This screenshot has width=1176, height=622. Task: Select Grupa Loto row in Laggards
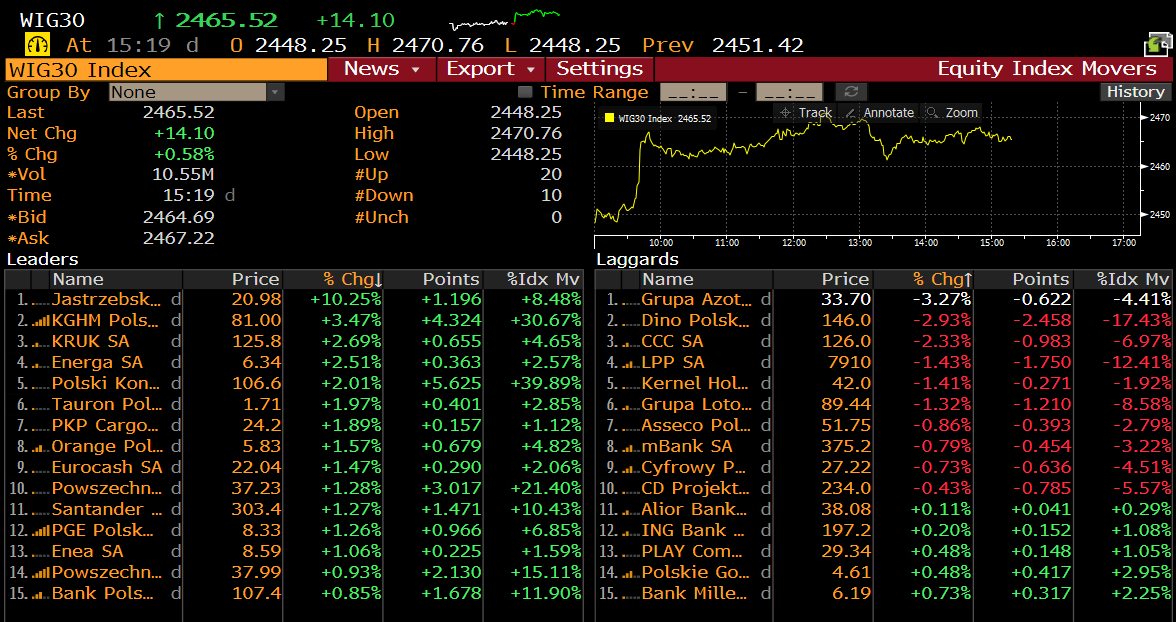tap(884, 404)
